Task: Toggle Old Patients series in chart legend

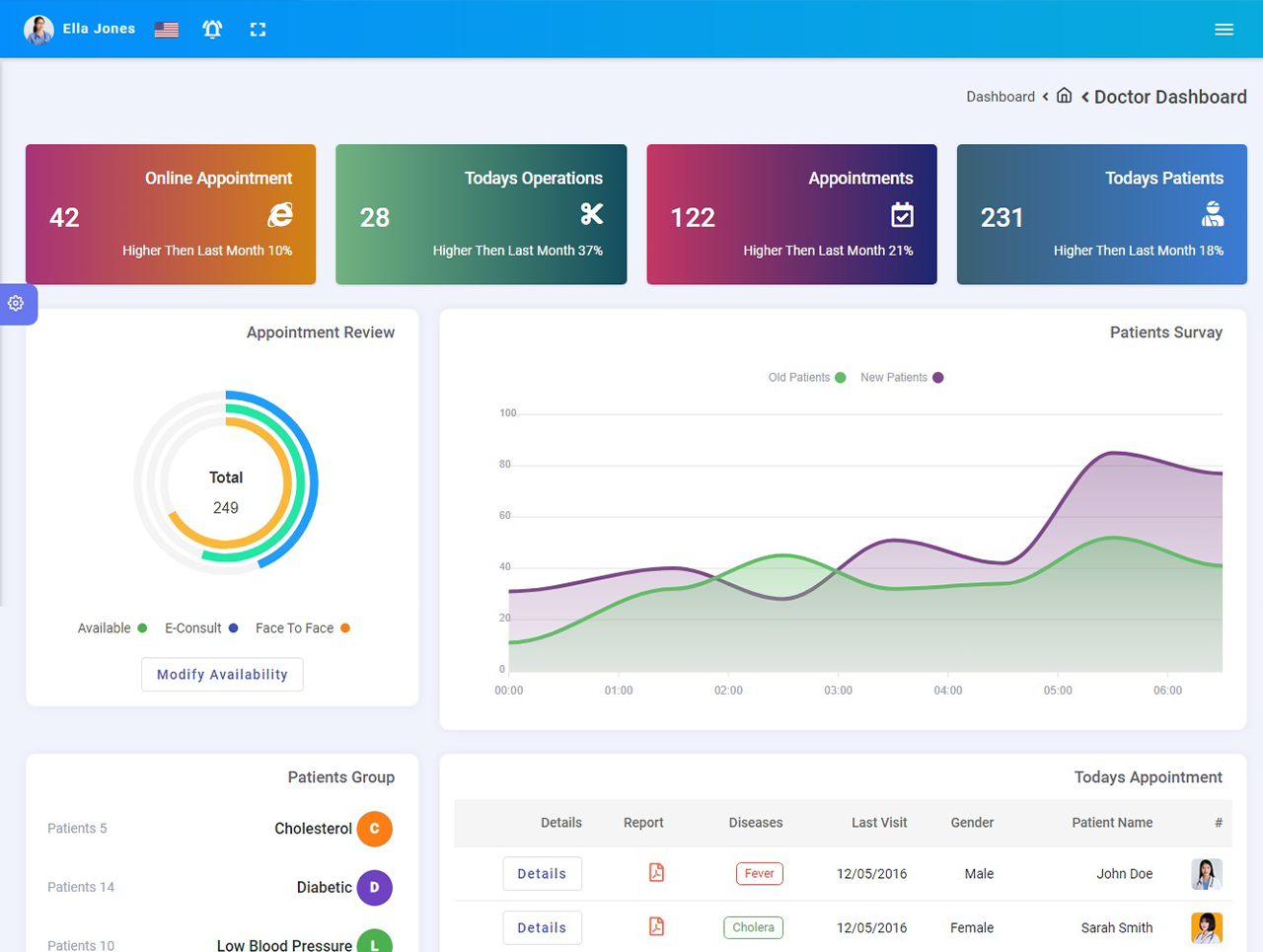Action: pos(806,378)
